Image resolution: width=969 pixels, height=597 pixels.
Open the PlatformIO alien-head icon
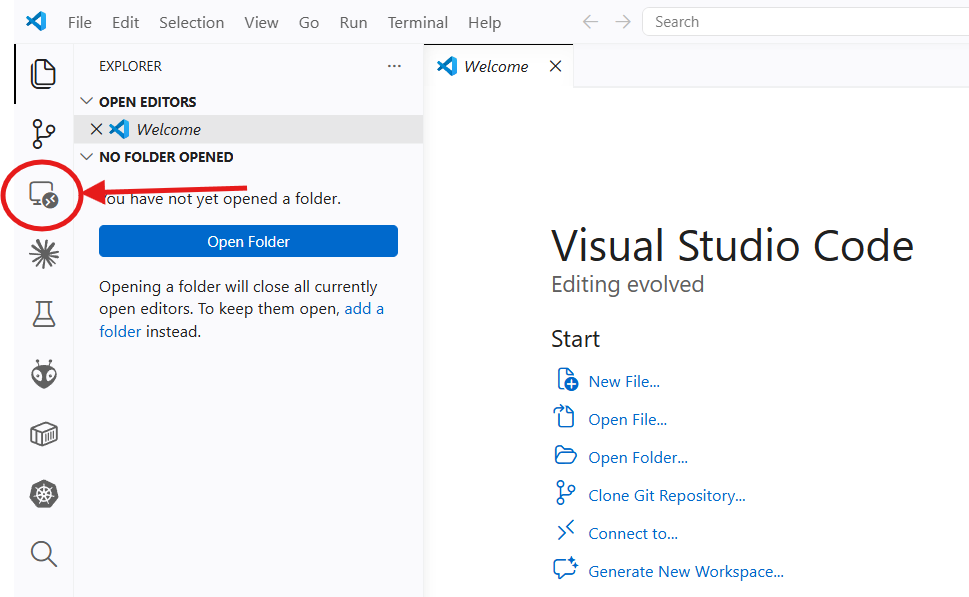point(44,374)
